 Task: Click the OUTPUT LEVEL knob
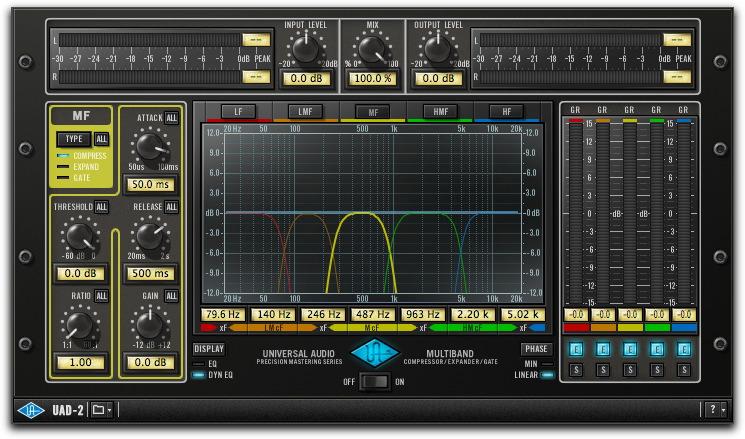[438, 49]
